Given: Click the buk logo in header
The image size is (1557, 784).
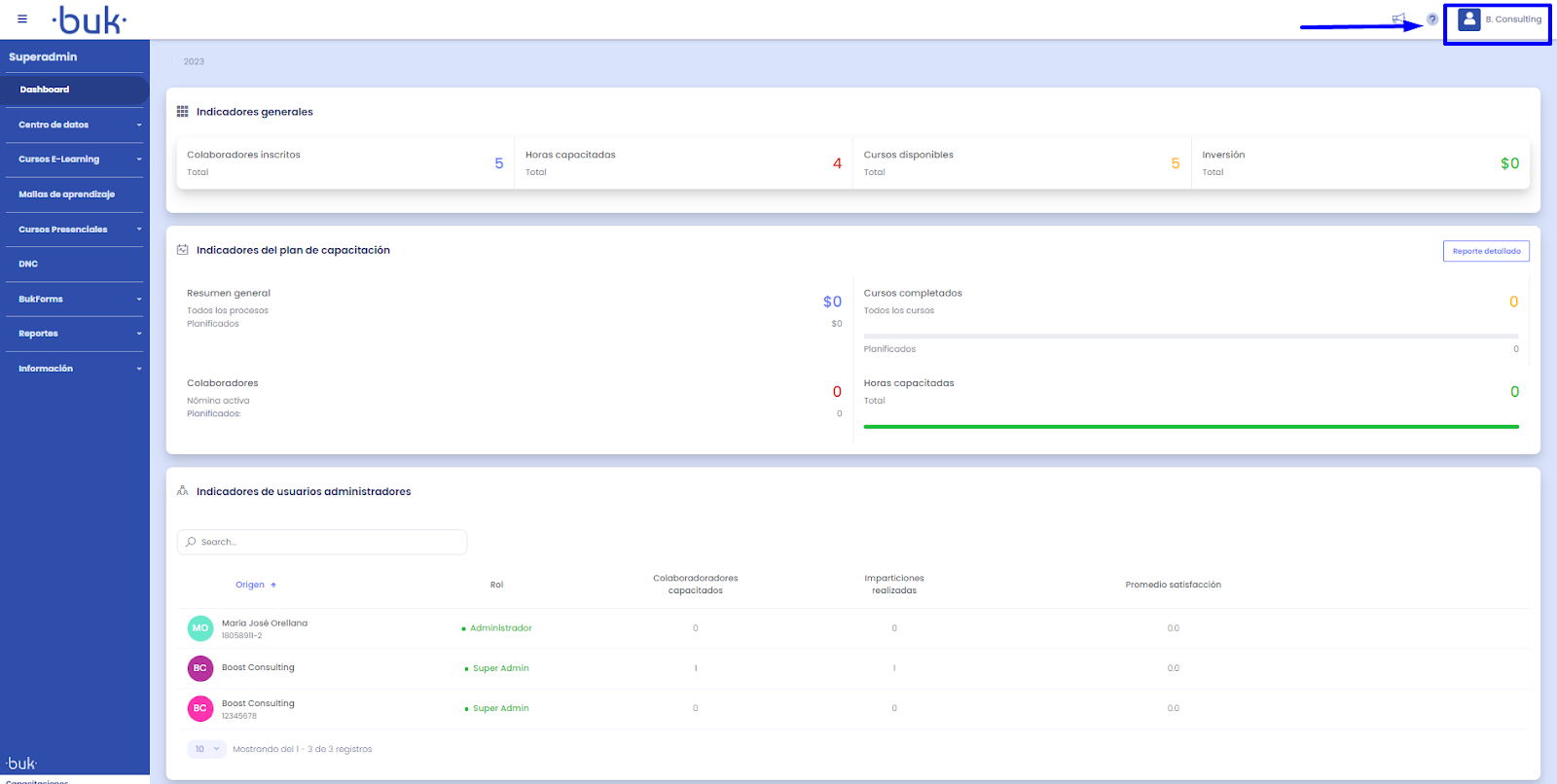Looking at the screenshot, I should point(90,19).
